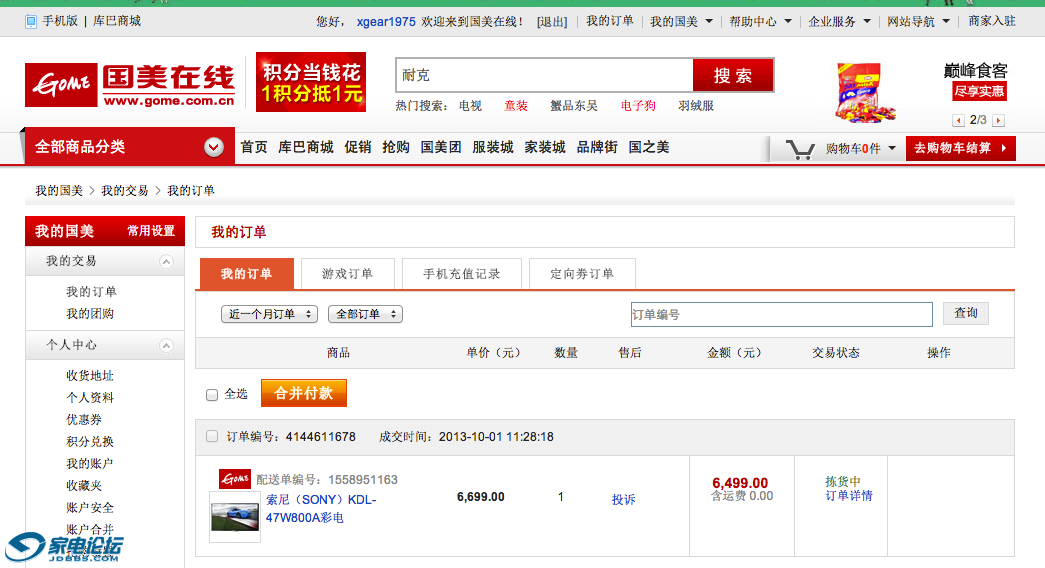
Task: Click the shopping cart icon
Action: tap(799, 149)
